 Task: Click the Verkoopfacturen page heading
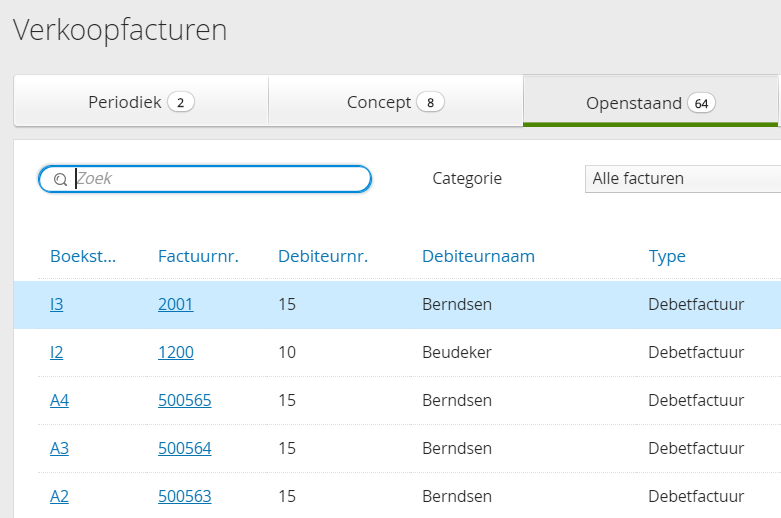(x=120, y=30)
